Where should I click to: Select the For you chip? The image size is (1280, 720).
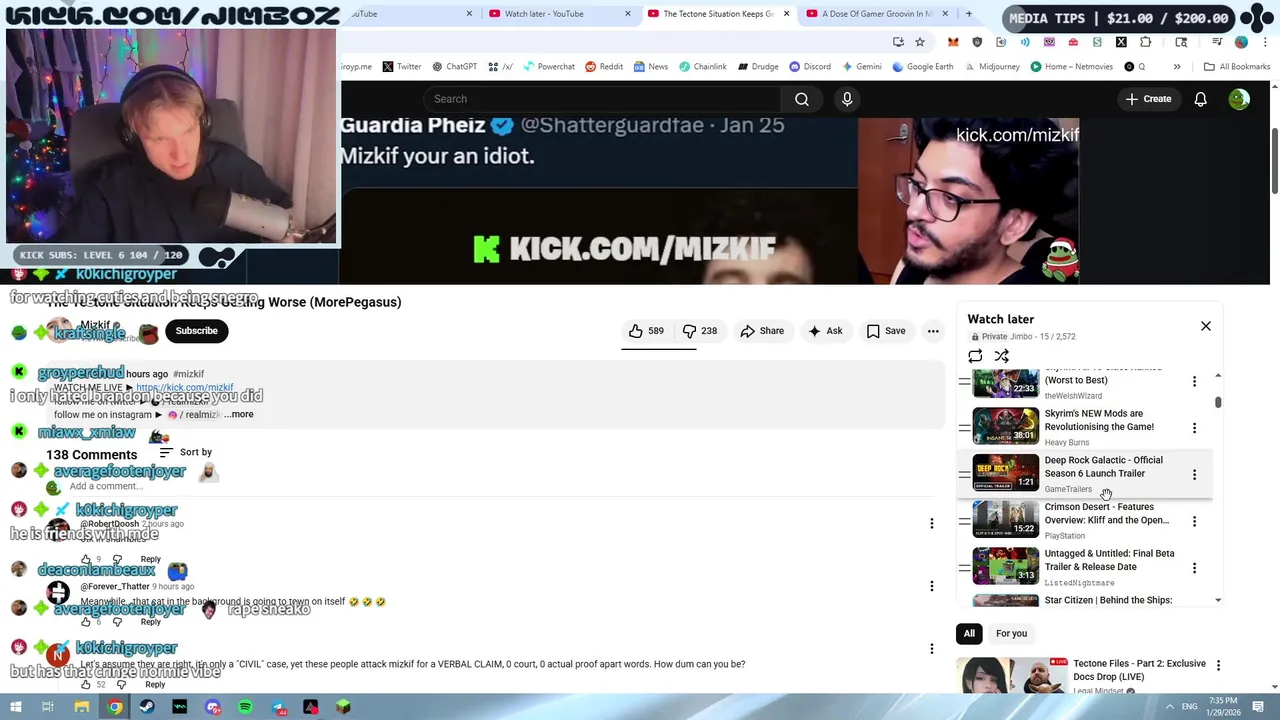tap(1011, 633)
